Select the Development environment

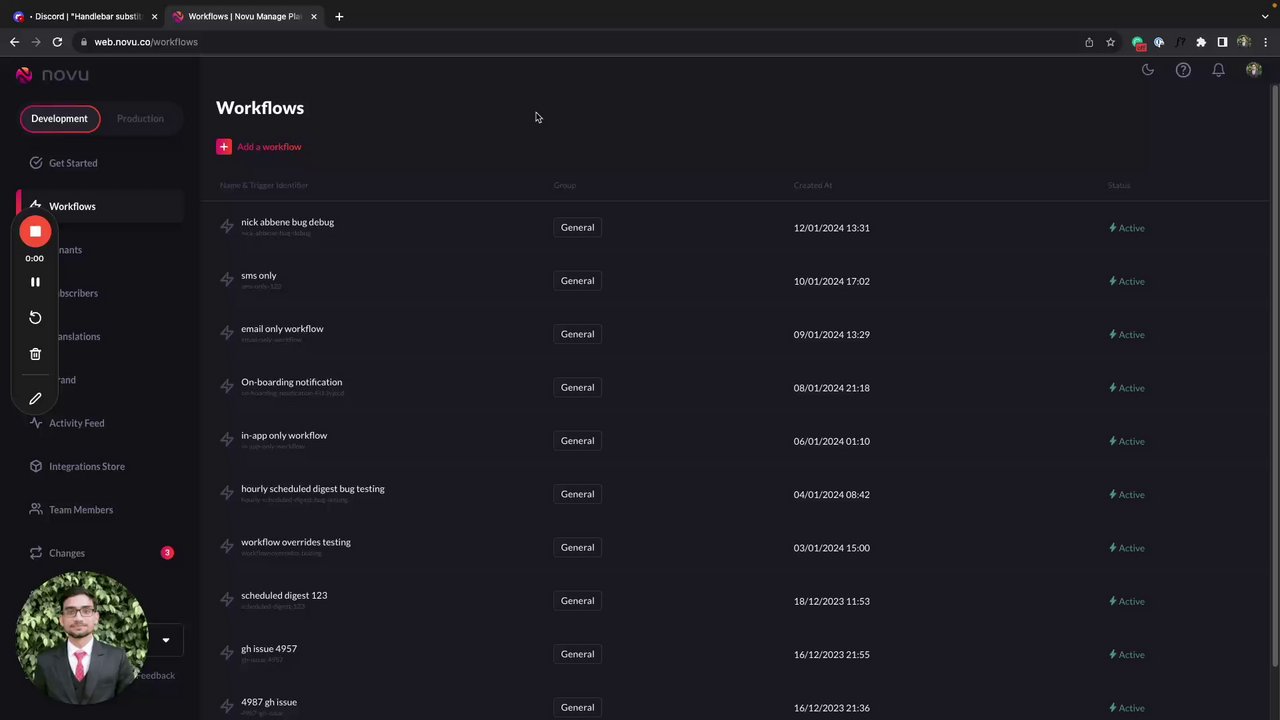click(x=59, y=118)
